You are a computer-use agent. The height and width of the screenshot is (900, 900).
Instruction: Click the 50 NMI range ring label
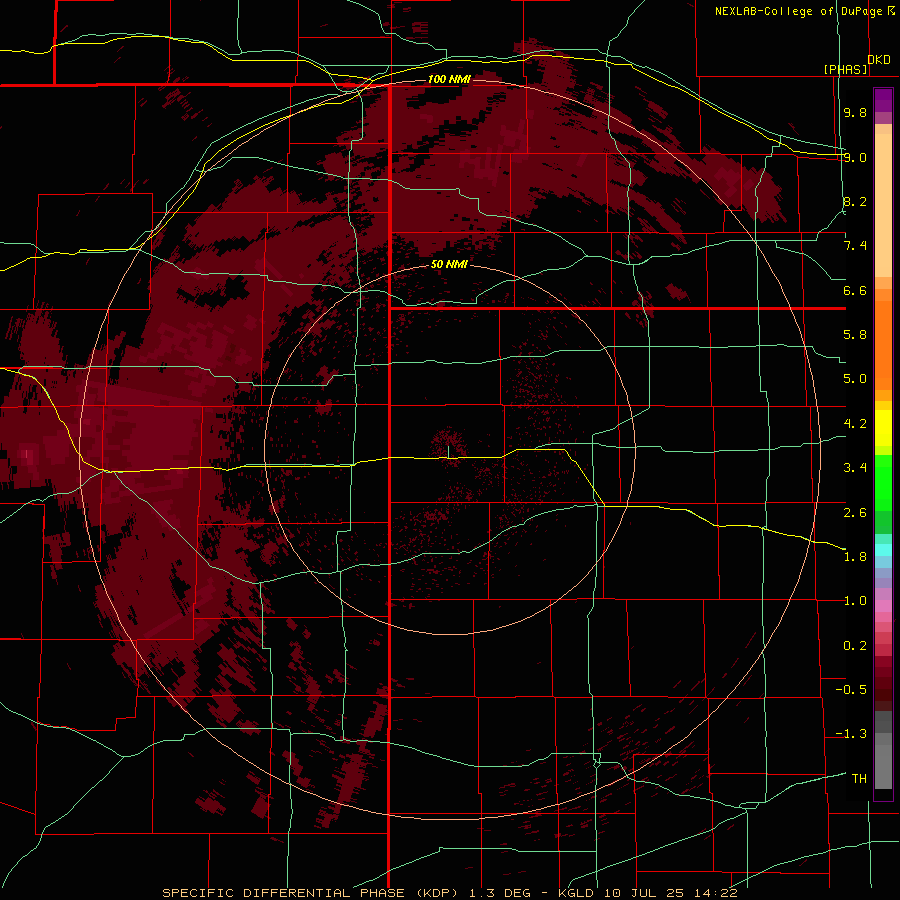click(449, 264)
